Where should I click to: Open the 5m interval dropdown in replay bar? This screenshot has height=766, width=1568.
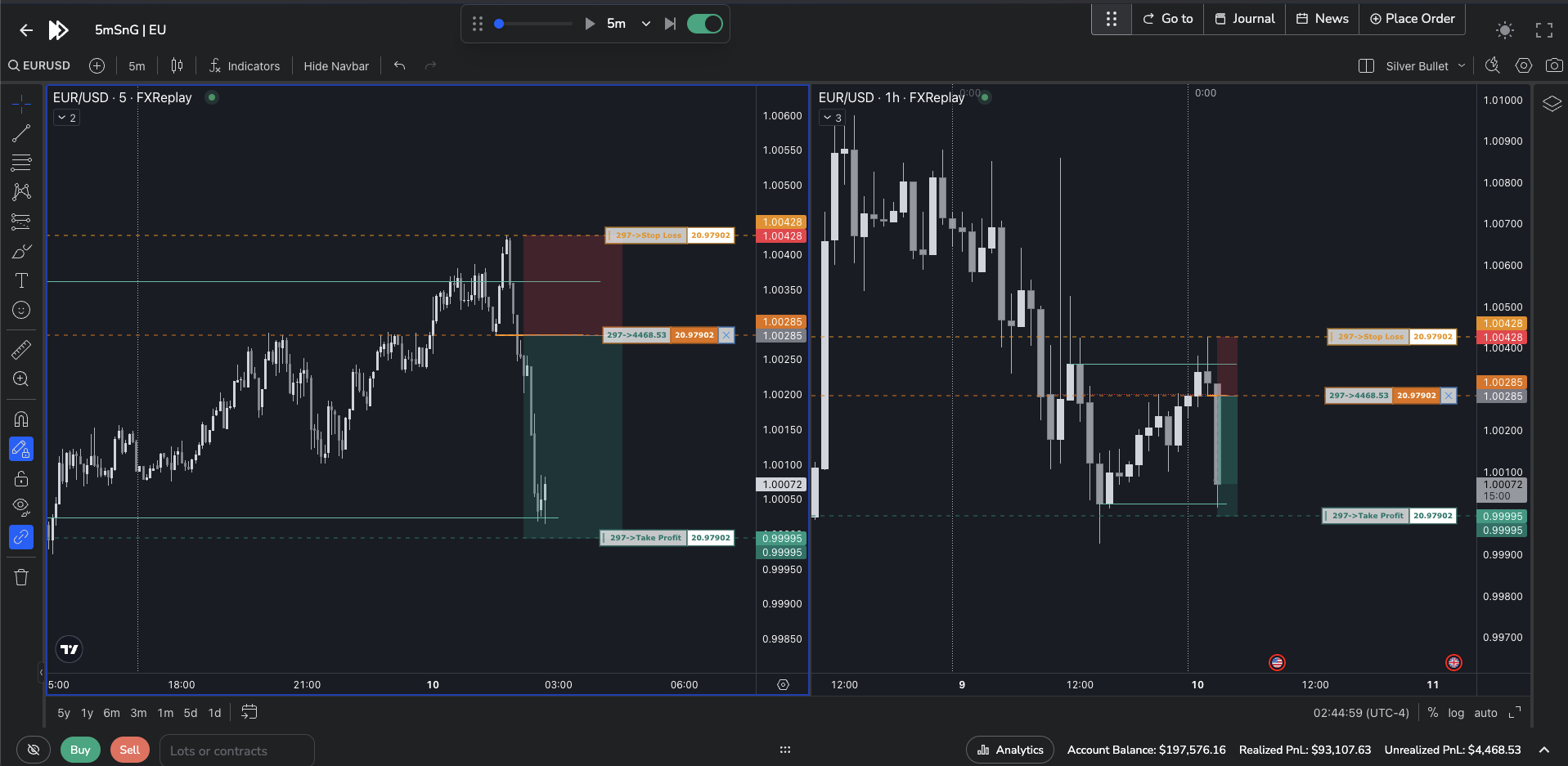click(645, 24)
